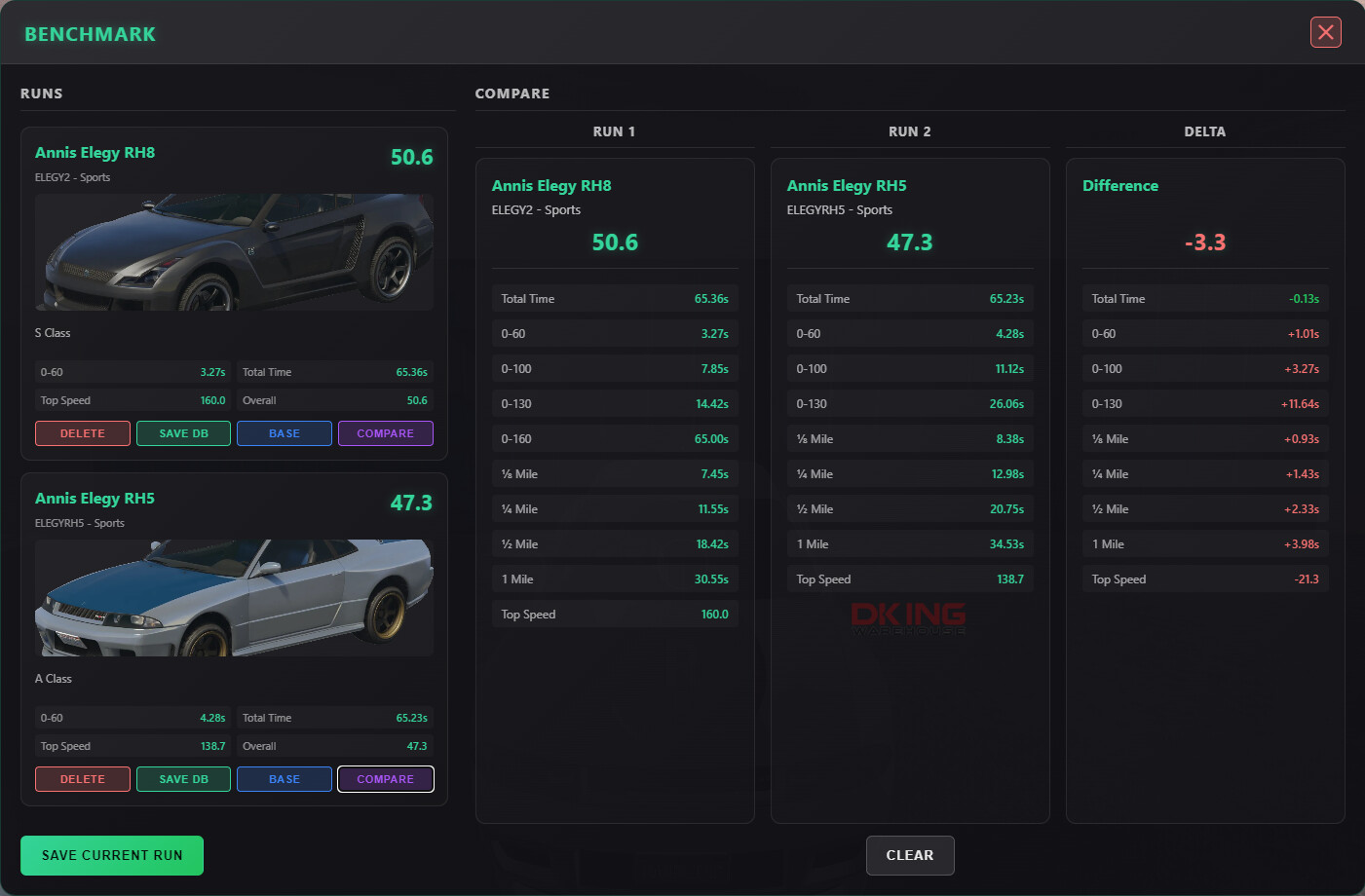Click the A Class label
This screenshot has width=1365, height=896.
[54, 679]
